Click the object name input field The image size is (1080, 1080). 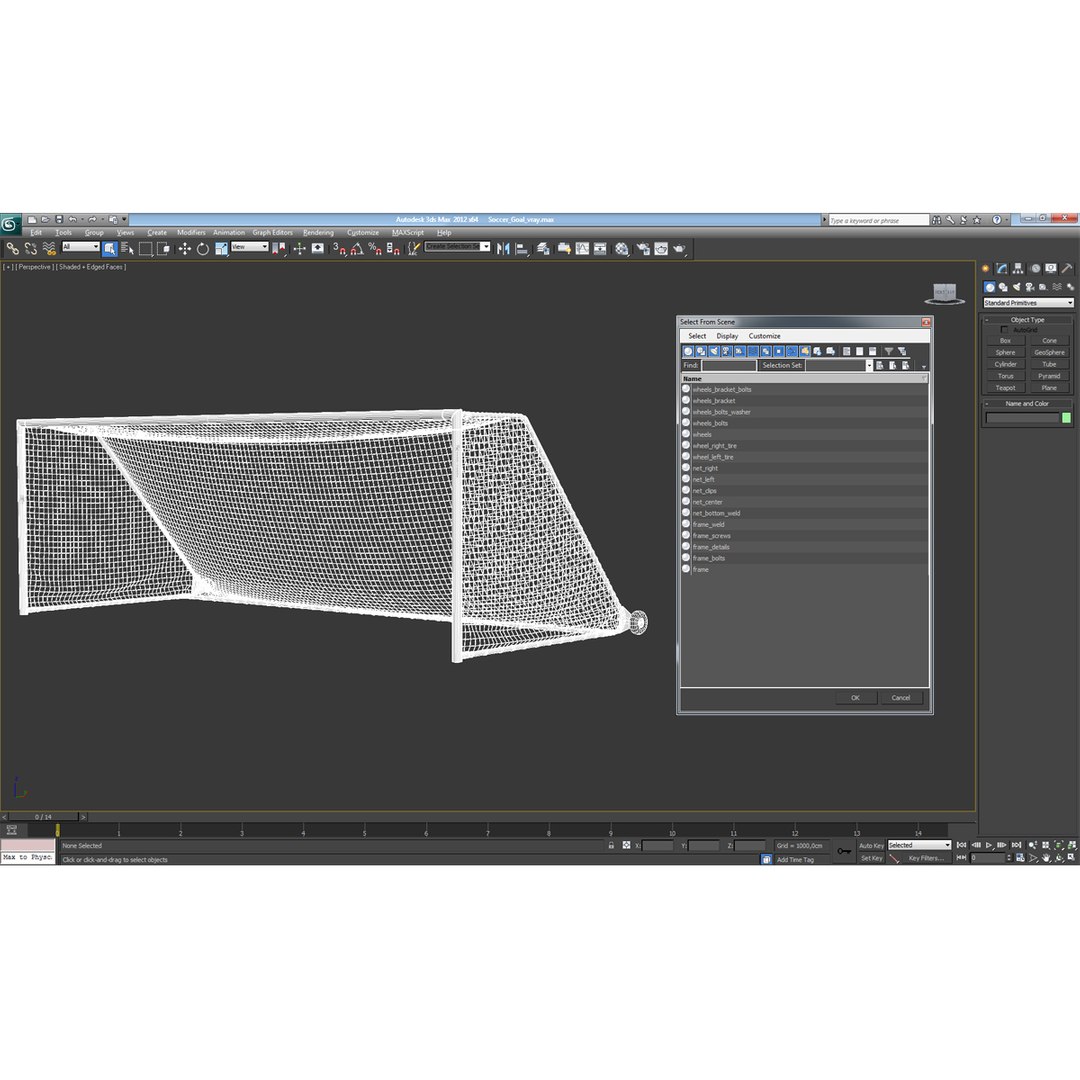[x=1022, y=418]
